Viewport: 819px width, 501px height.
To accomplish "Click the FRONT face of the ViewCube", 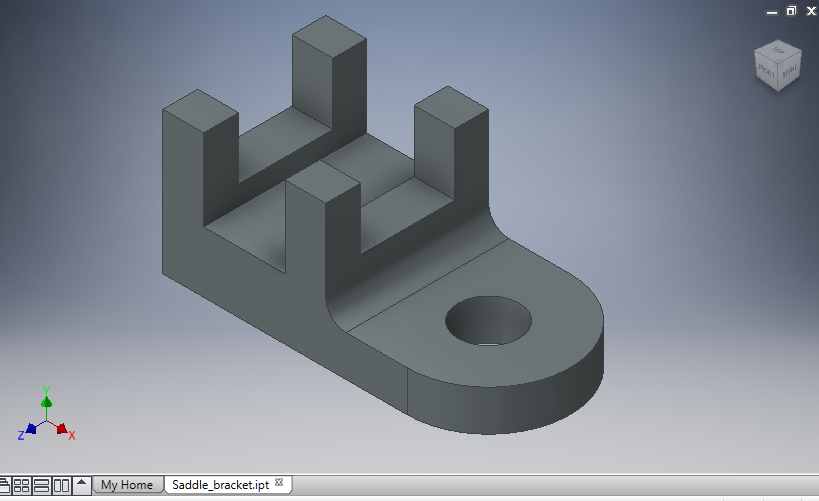I will tap(766, 71).
